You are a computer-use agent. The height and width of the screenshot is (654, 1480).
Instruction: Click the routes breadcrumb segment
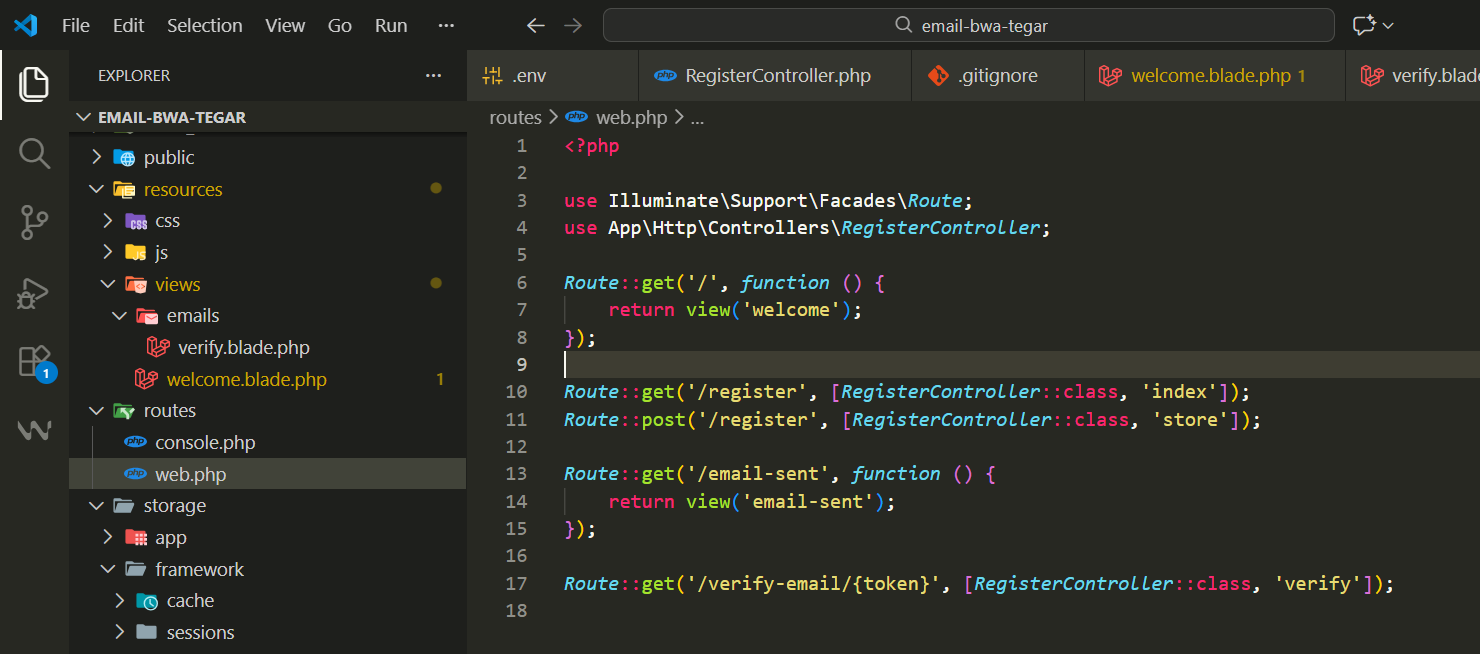click(x=515, y=118)
